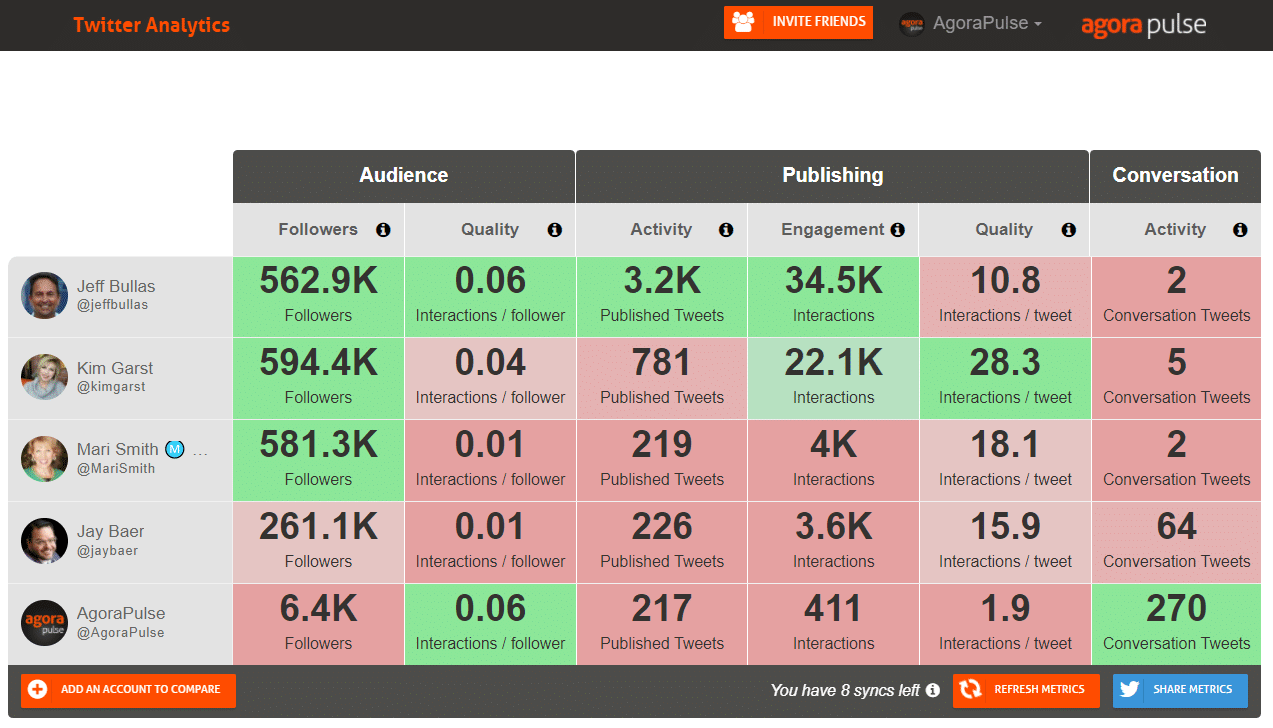The width and height of the screenshot is (1273, 728).
Task: Click the Twitter bird icon on Share Metrics
Action: 1130,690
